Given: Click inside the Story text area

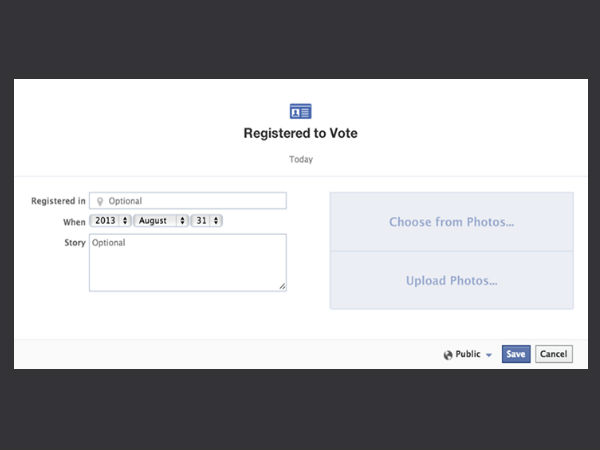Looking at the screenshot, I should (x=187, y=264).
